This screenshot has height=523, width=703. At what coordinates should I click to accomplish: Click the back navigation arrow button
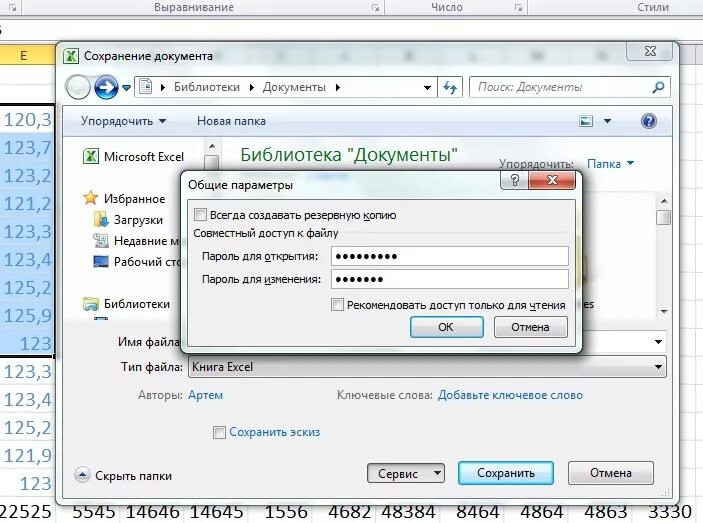[x=78, y=87]
